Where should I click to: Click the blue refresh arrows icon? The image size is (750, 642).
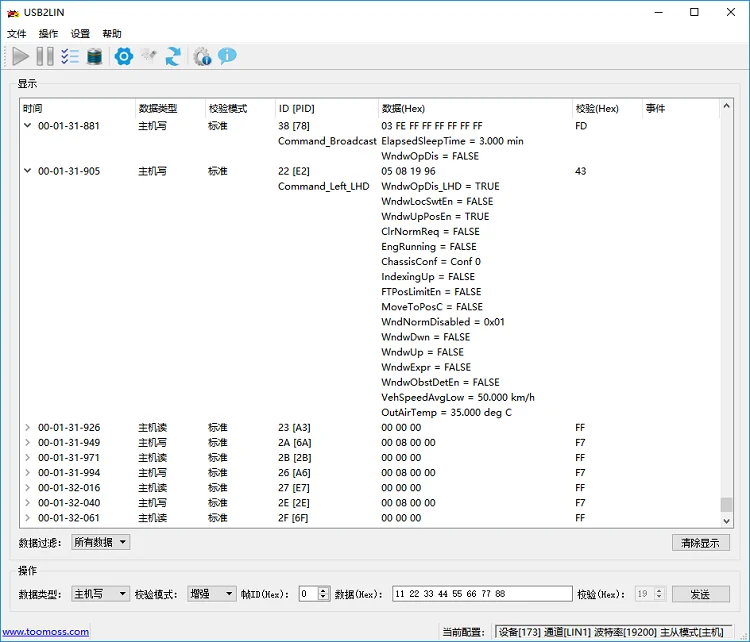click(173, 56)
